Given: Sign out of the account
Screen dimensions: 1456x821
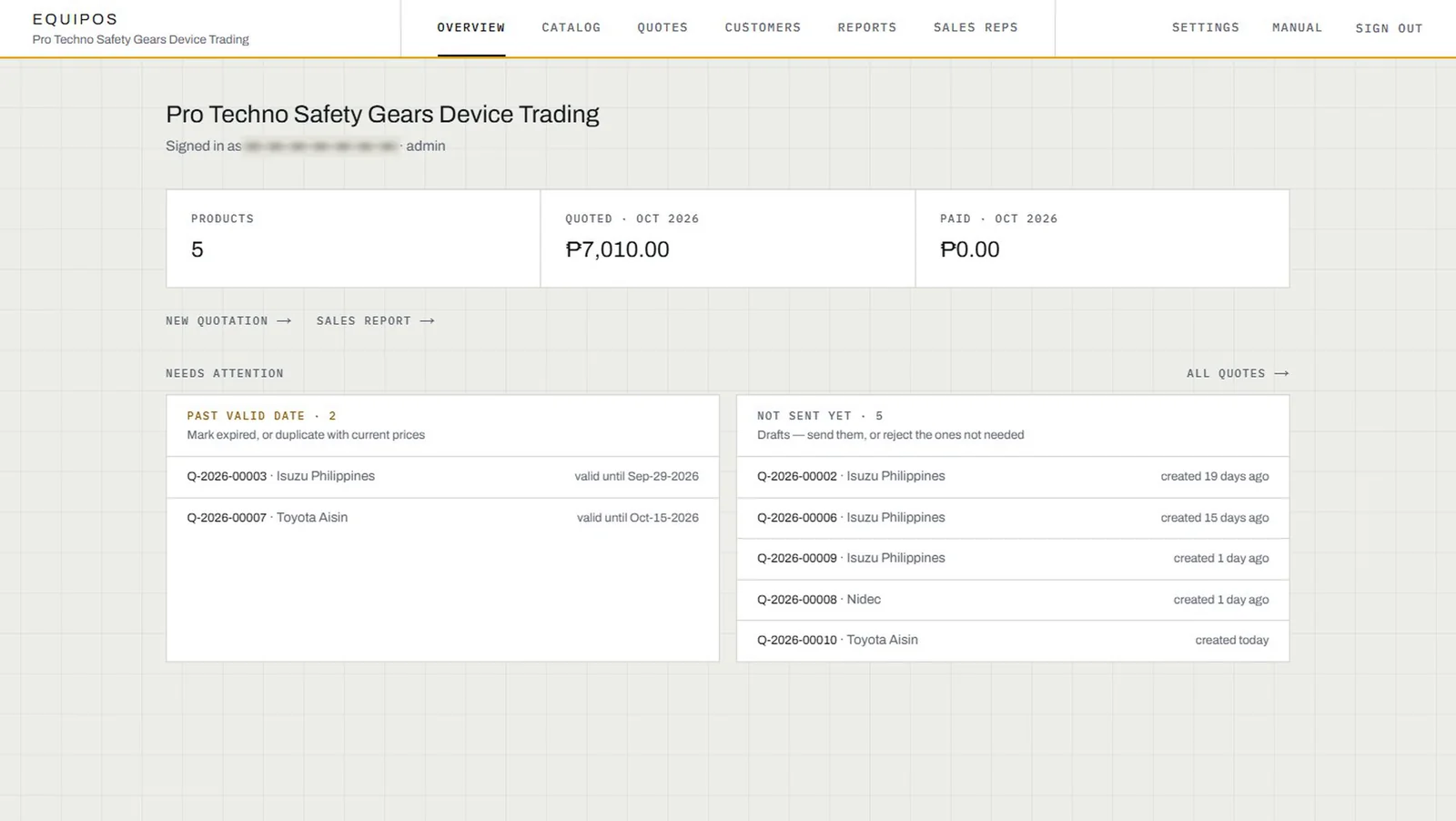Looking at the screenshot, I should (x=1389, y=28).
